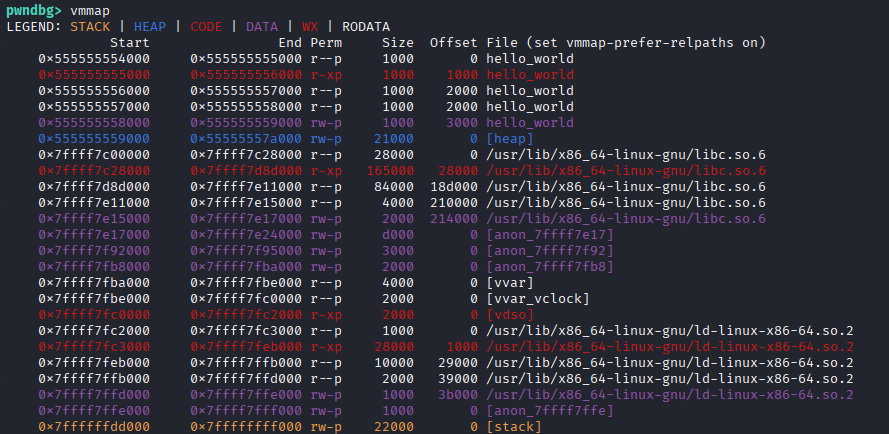
Task: Click the Start column header
Action: point(130,43)
